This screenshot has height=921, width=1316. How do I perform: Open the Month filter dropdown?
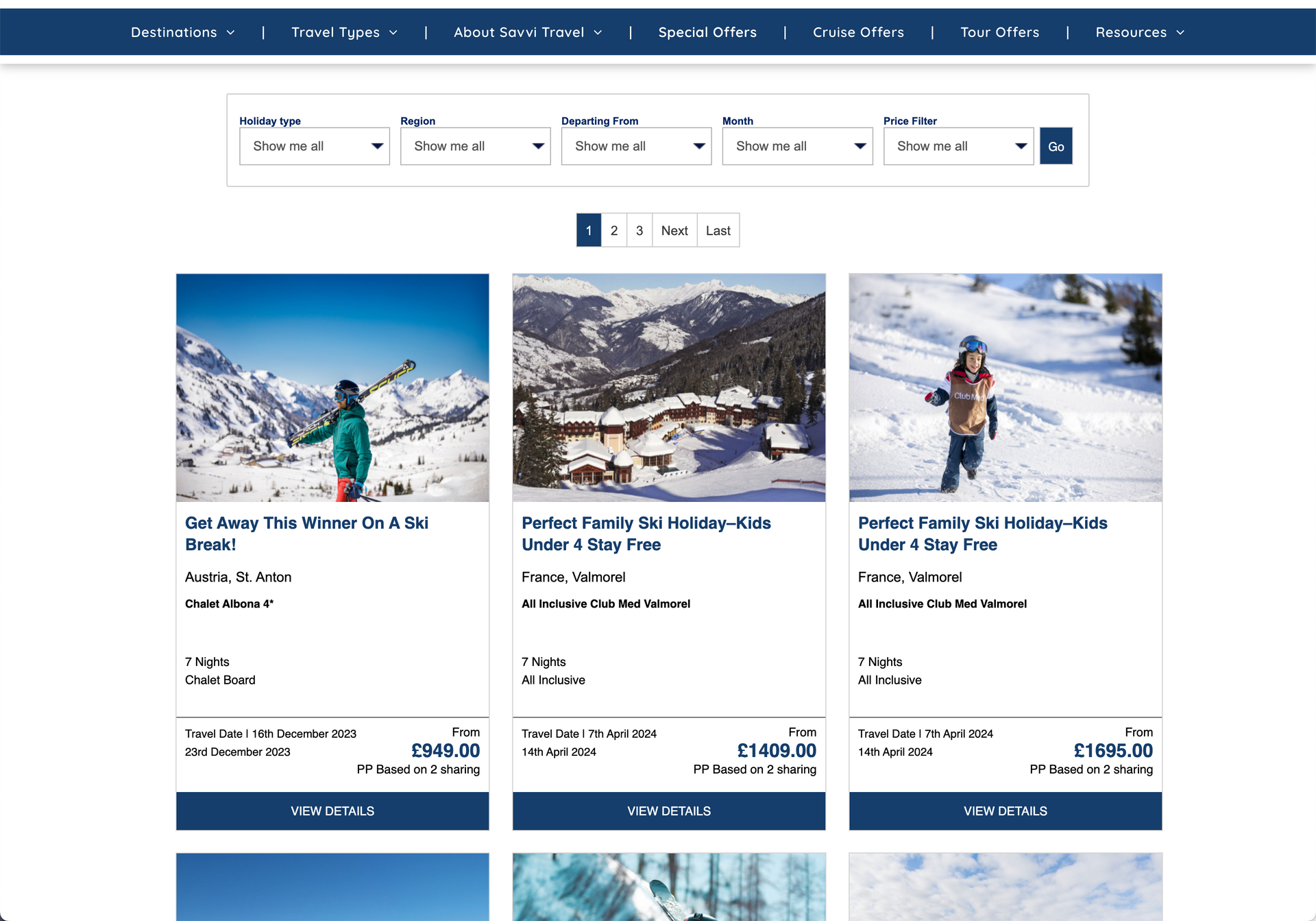[797, 146]
